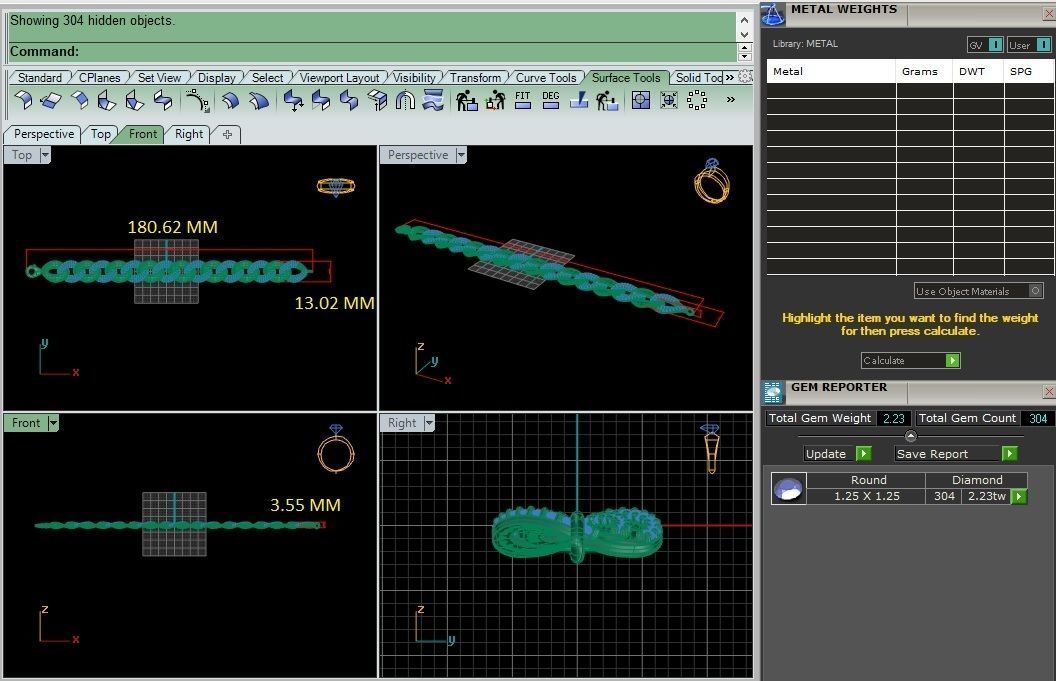The image size is (1056, 681).
Task: Close the Metal Weights panel
Action: (x=1049, y=13)
